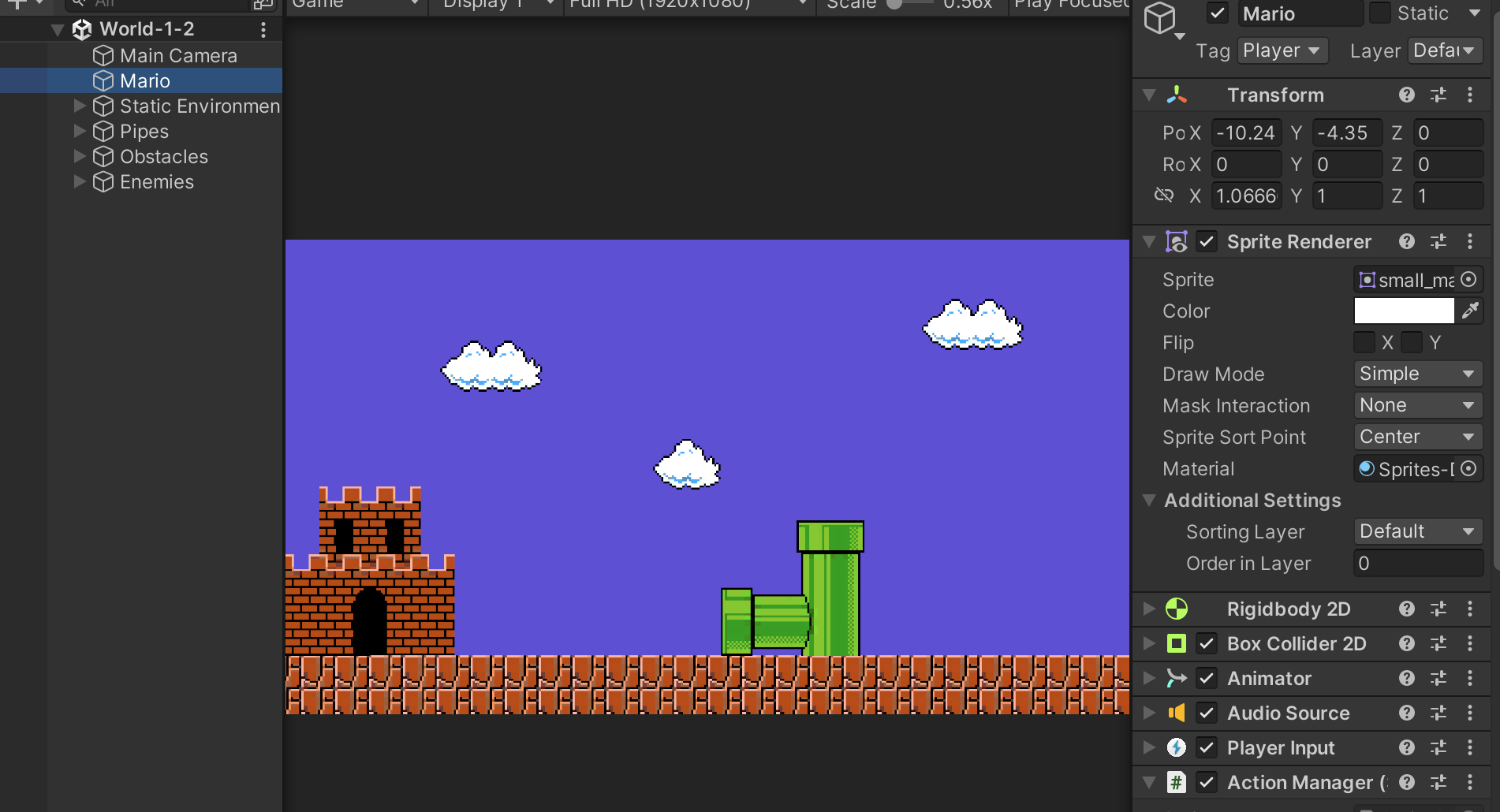Open Sorting Layer Default dropdown
1500x812 pixels.
pos(1418,531)
